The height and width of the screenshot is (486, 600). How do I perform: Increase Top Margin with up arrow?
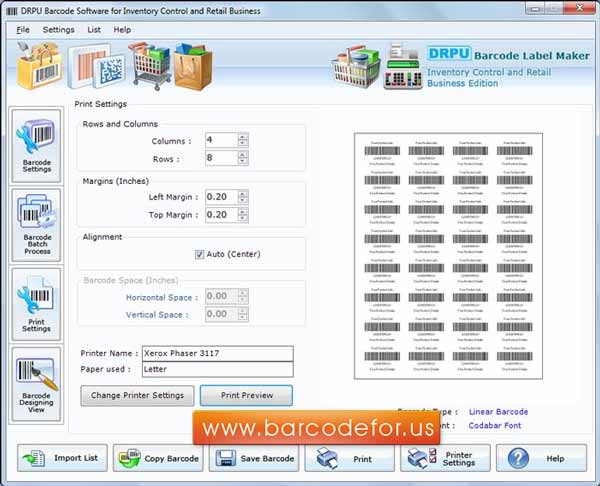pyautogui.click(x=243, y=212)
